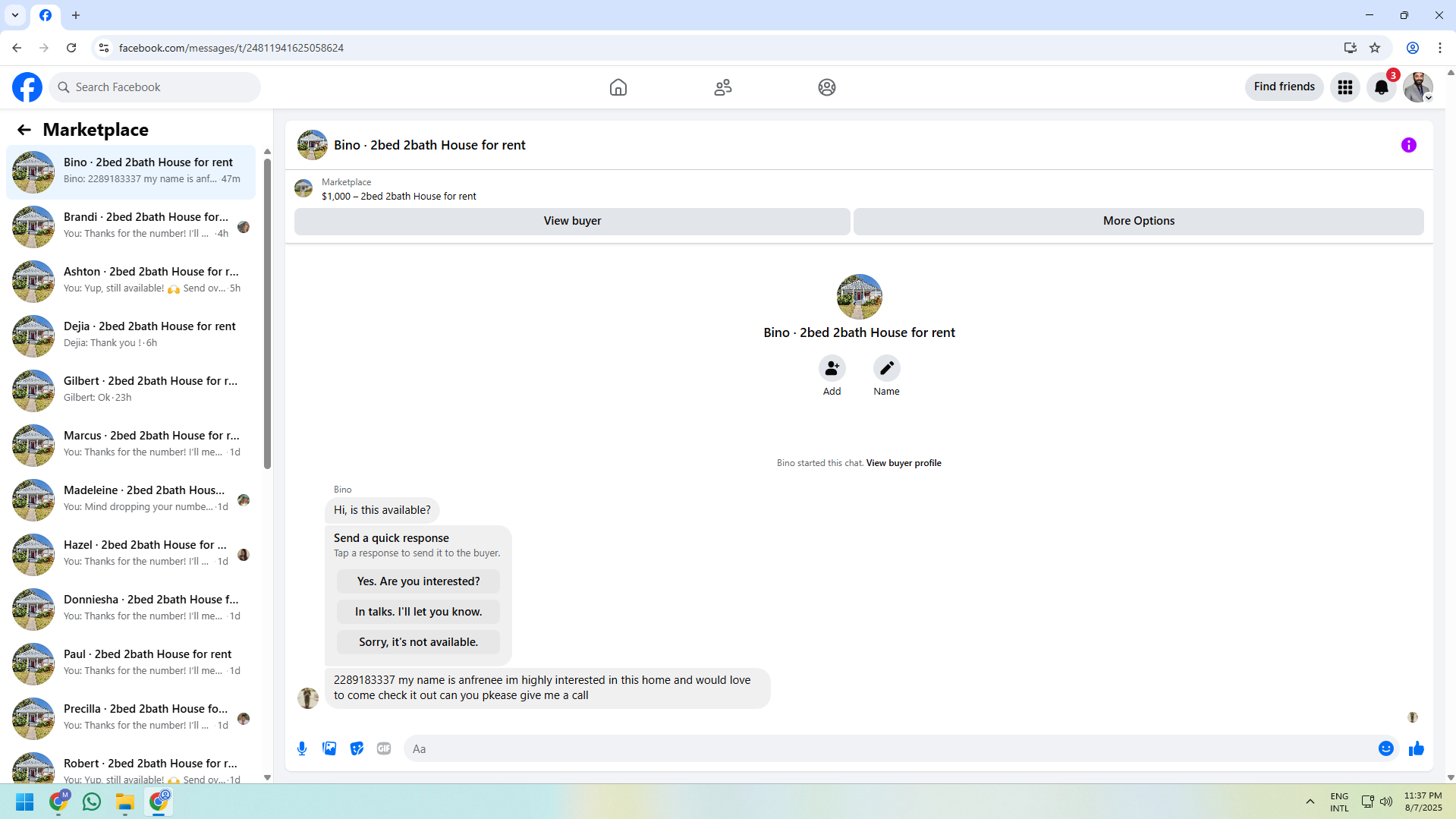Open the Bino conversation in list
Image resolution: width=1456 pixels, height=819 pixels.
[131, 172]
